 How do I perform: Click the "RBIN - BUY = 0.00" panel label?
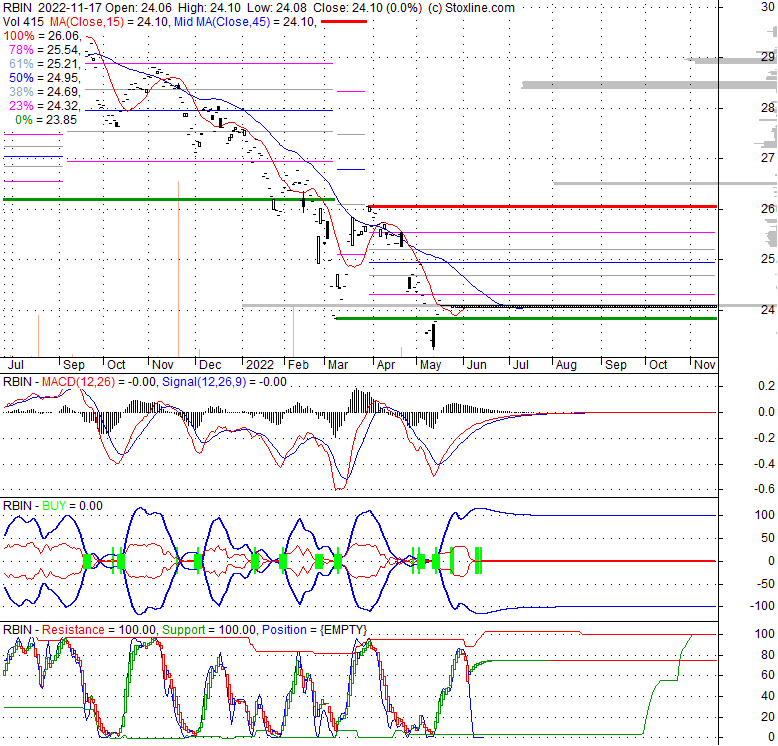point(53,506)
